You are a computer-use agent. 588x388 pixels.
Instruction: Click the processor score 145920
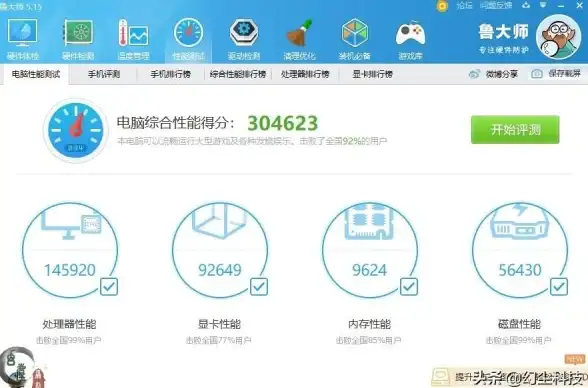click(x=70, y=270)
